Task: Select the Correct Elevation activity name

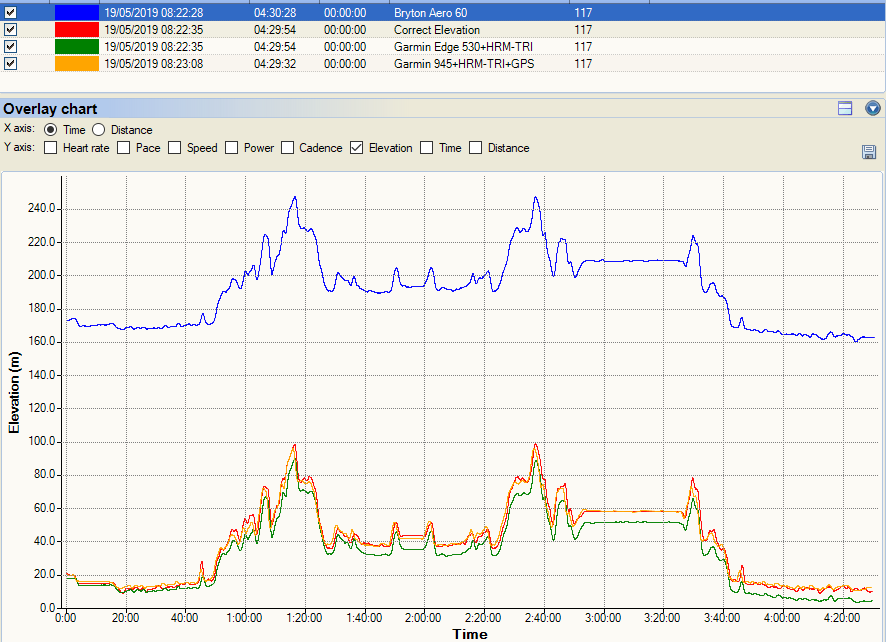Action: pos(437,29)
